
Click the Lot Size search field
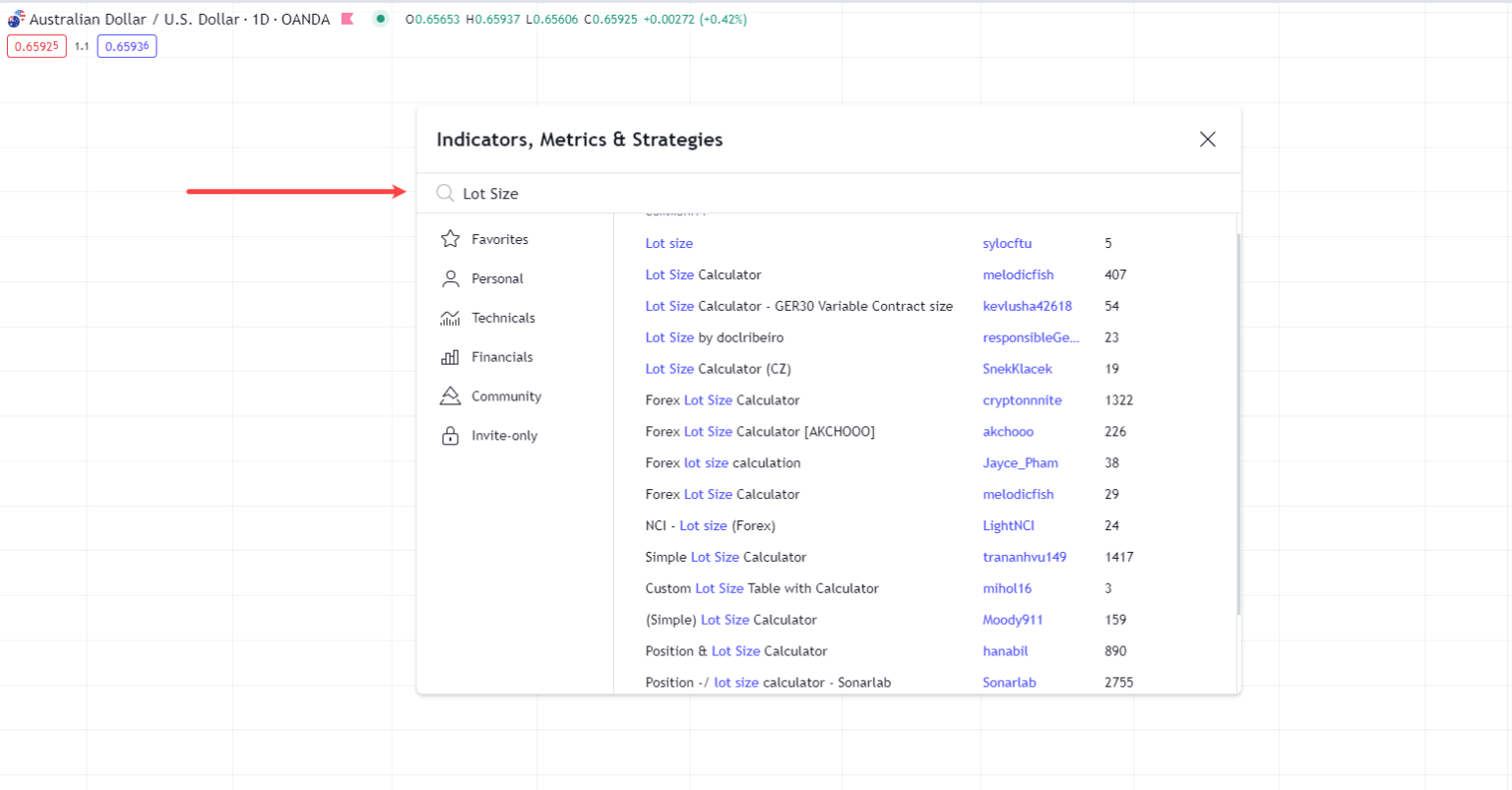click(837, 194)
